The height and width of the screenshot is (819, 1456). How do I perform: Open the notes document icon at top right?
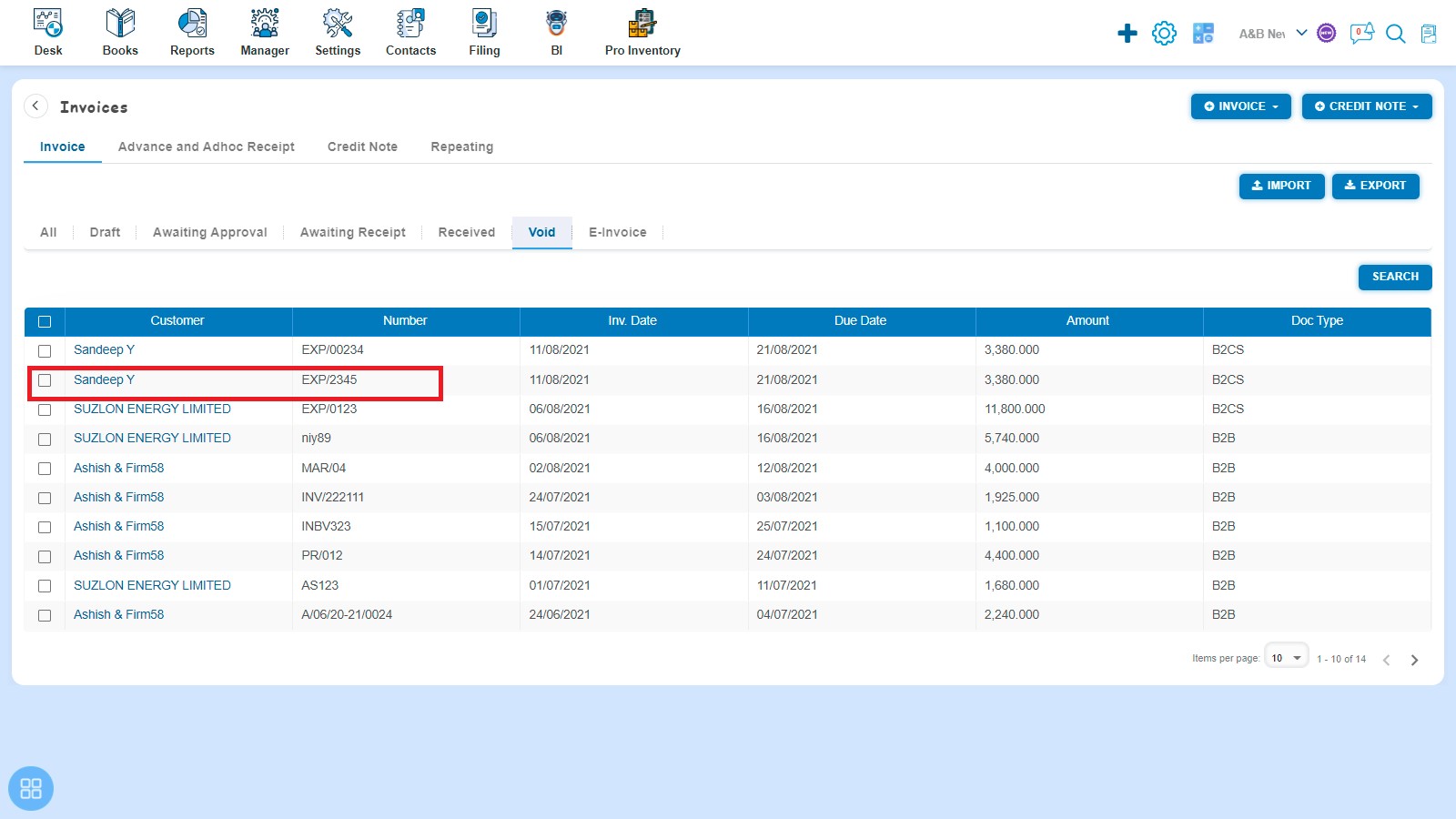click(x=1429, y=34)
